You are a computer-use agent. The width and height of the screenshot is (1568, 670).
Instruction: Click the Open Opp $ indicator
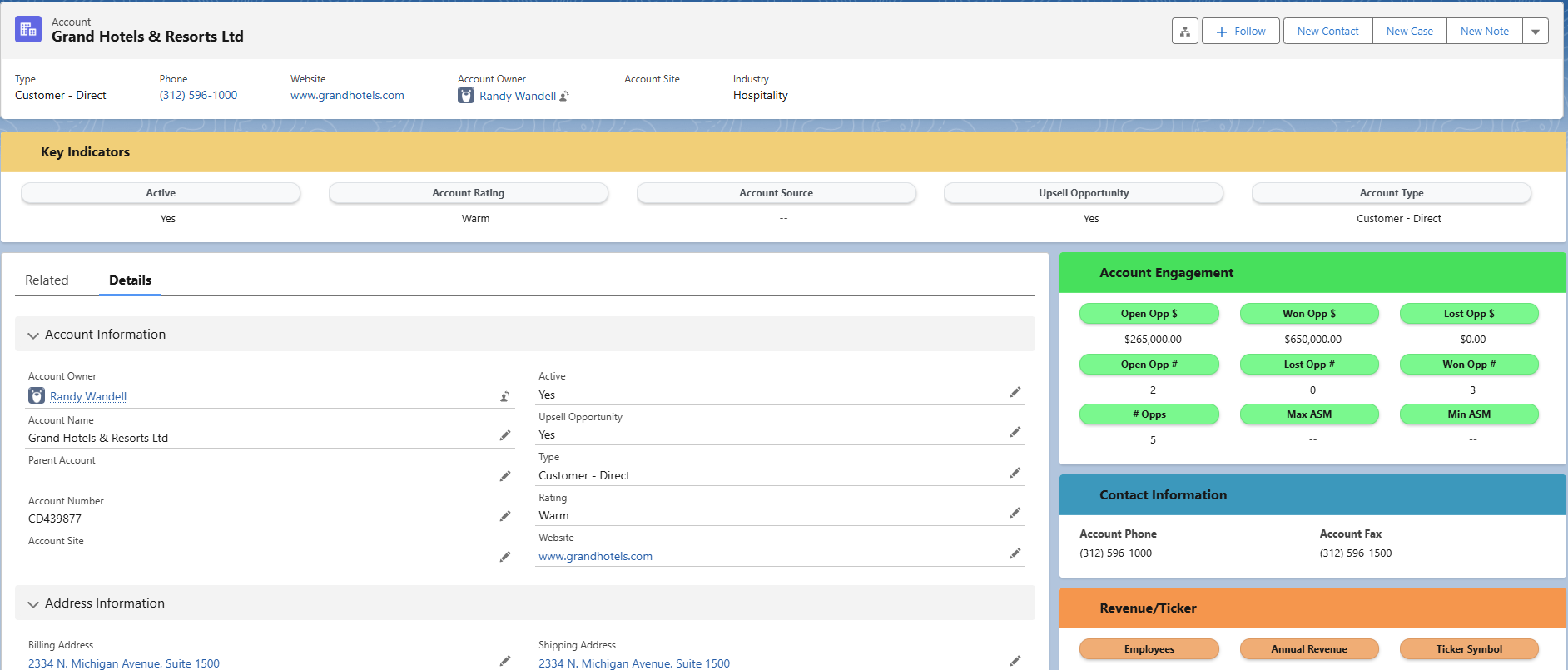click(x=1149, y=314)
